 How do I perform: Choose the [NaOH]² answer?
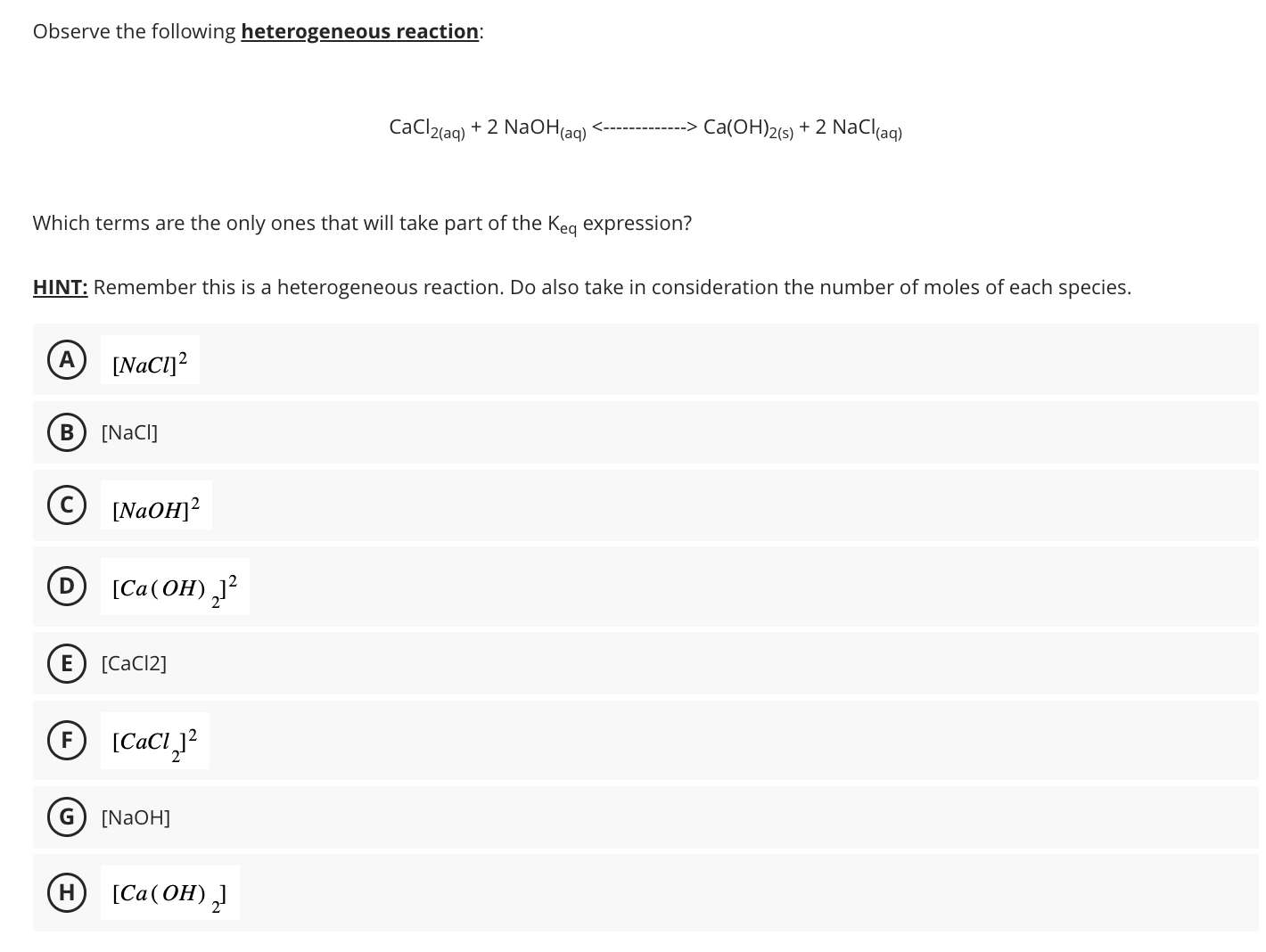coord(156,507)
